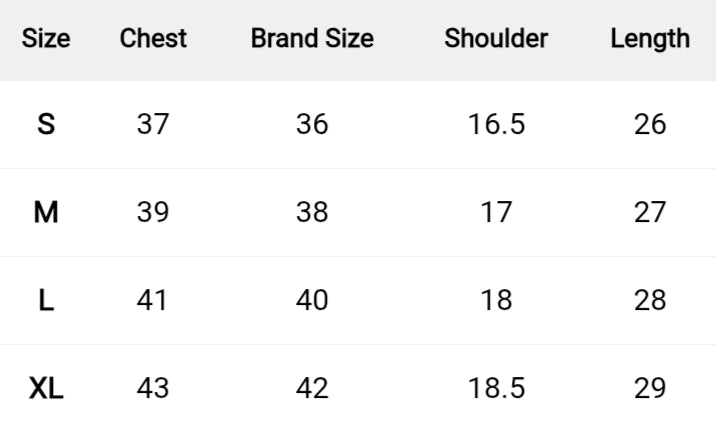Image resolution: width=716 pixels, height=428 pixels.
Task: Select brand size value 36
Action: coord(312,125)
